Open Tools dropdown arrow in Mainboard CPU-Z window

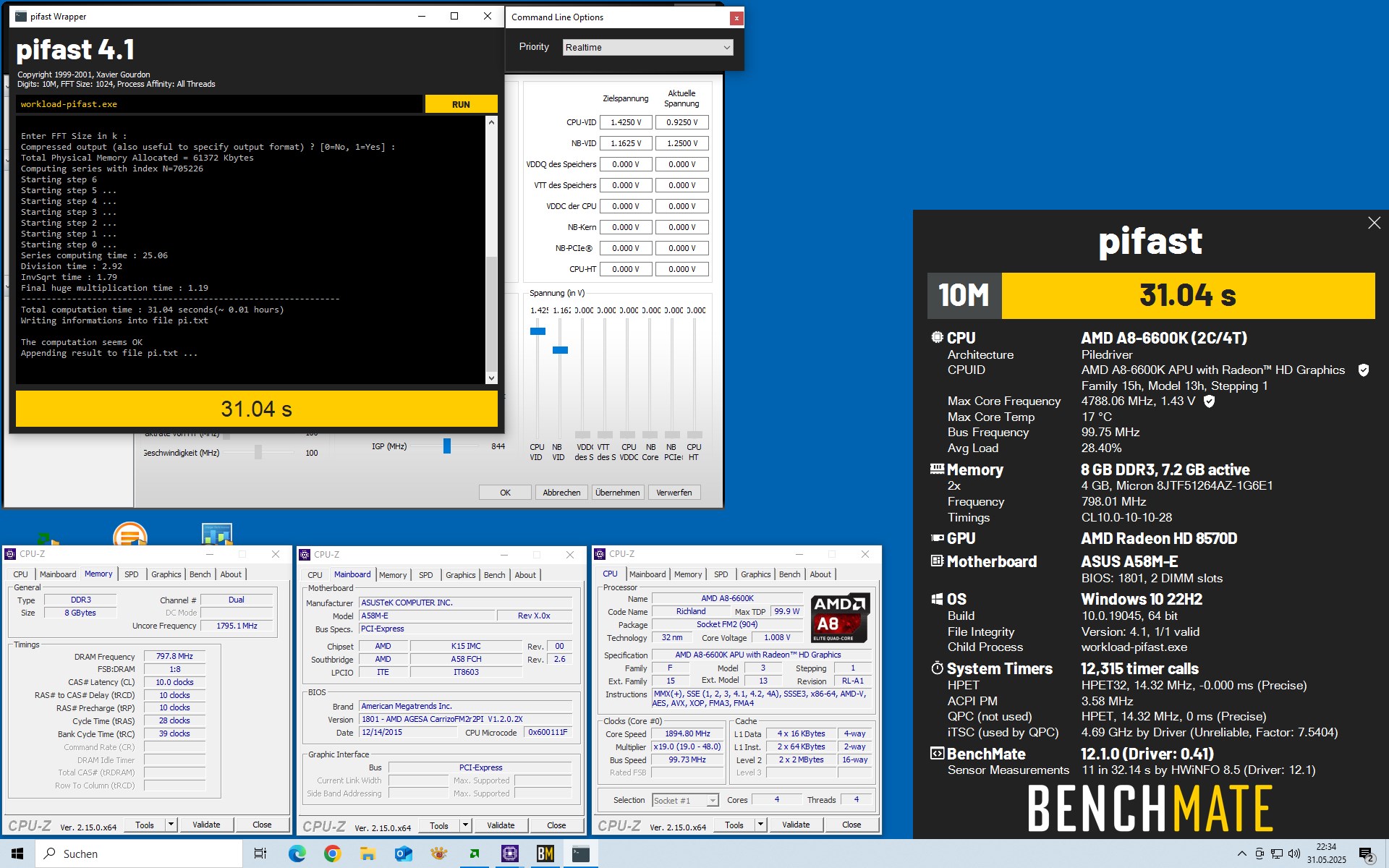[466, 825]
